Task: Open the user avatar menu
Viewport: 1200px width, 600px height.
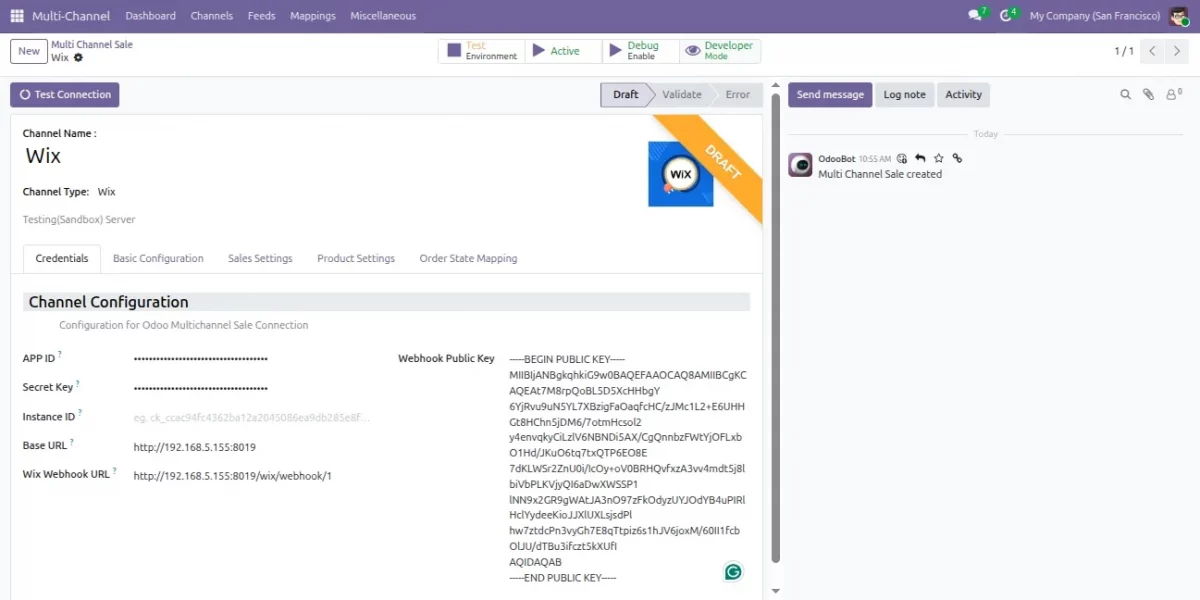Action: tap(1179, 16)
